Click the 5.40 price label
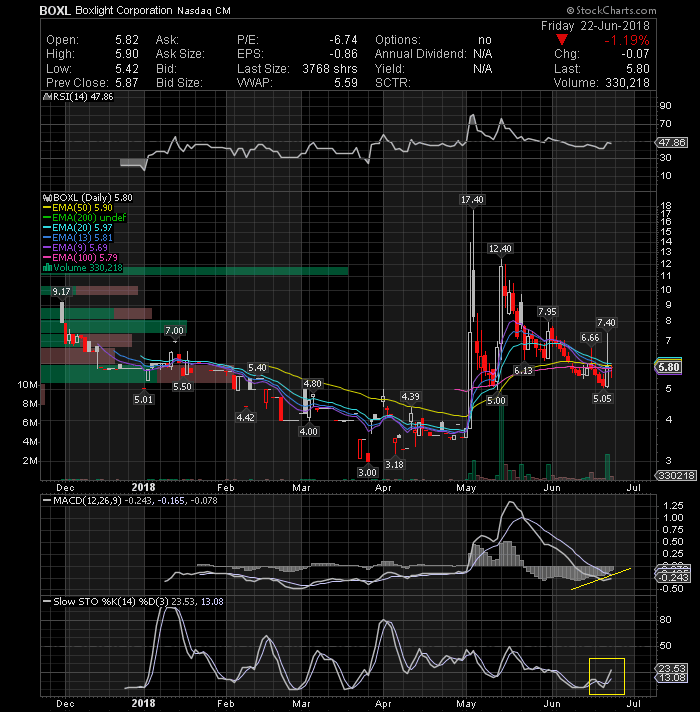 pyautogui.click(x=257, y=367)
